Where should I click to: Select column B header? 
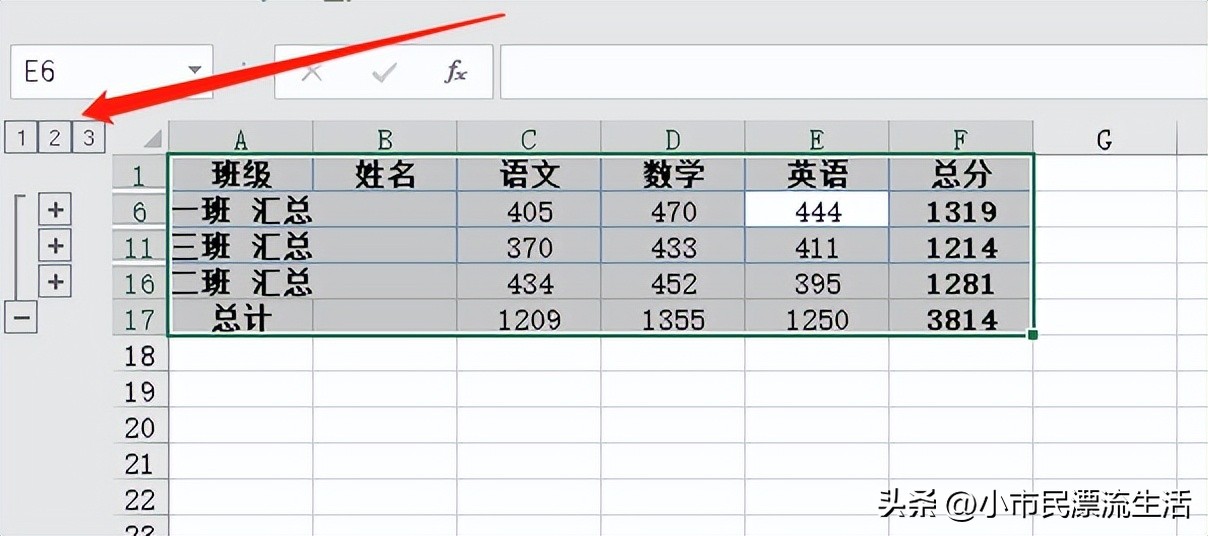coord(385,139)
